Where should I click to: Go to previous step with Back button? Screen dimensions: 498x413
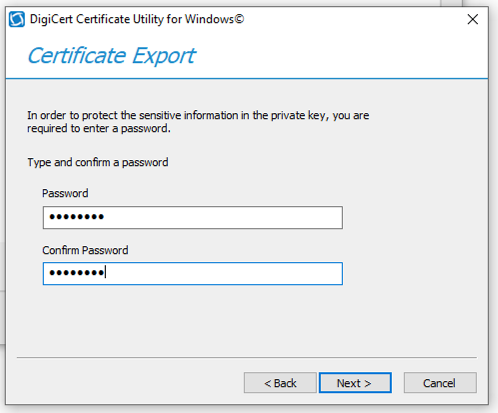click(x=280, y=383)
